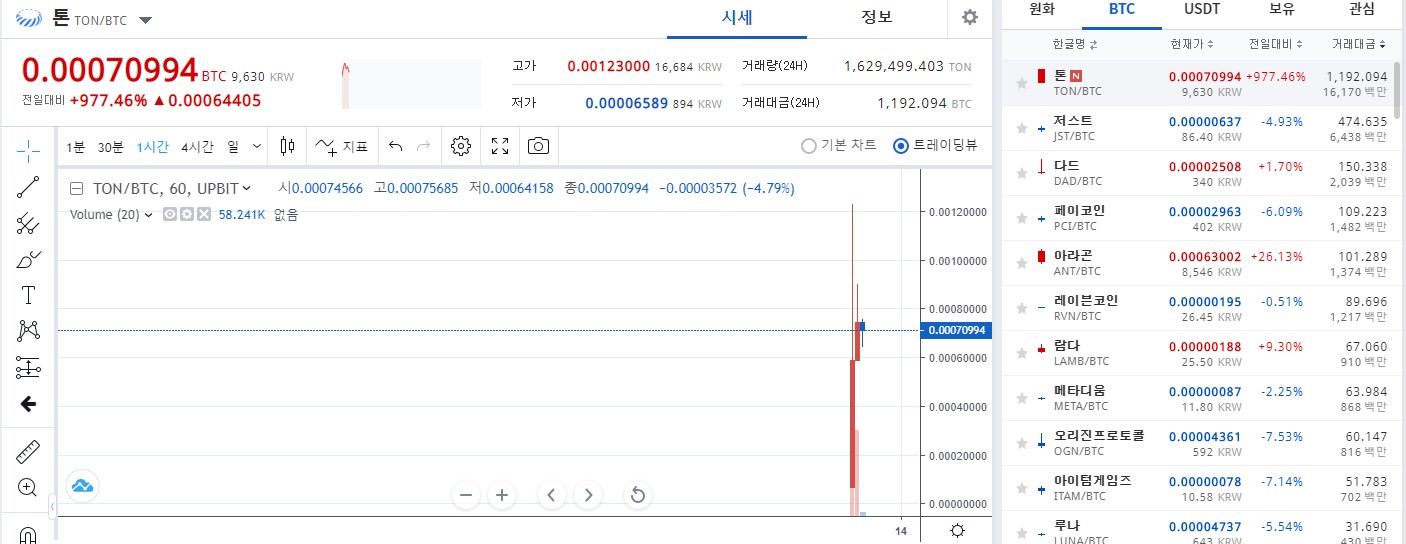Click the 0.00070994 price label on chart axis
Viewport: 1406px width, 544px height.
[956, 330]
